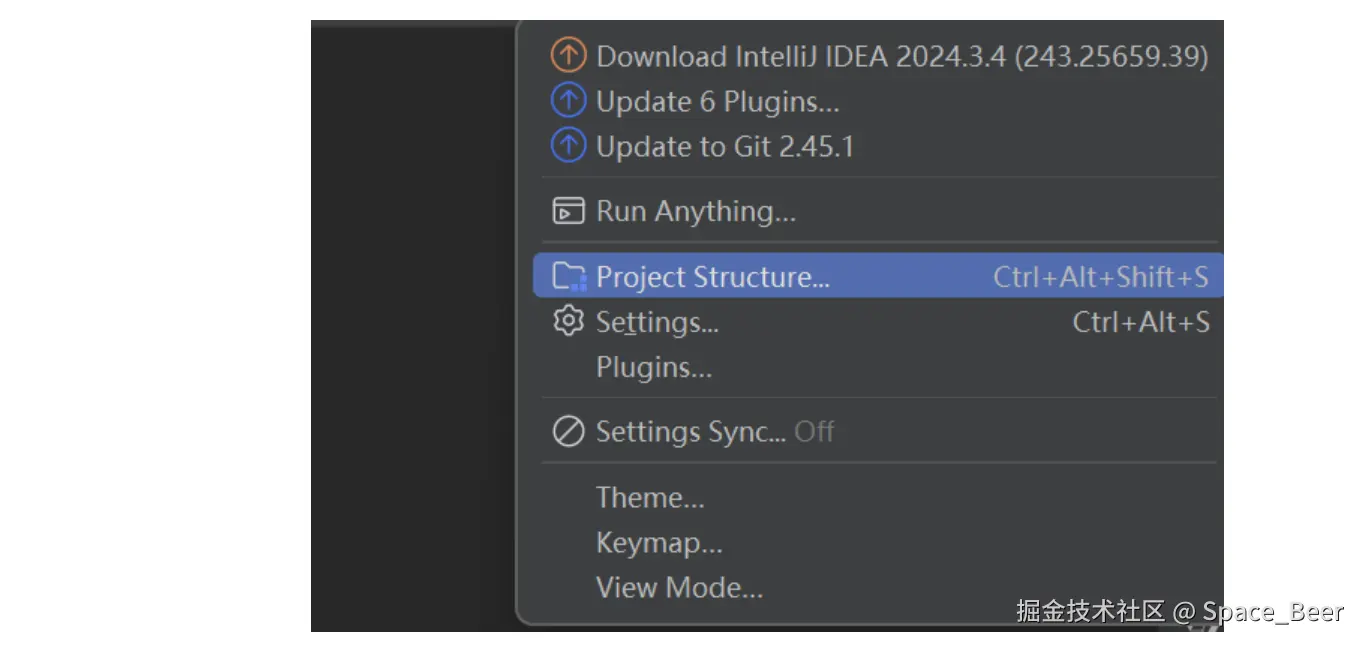This screenshot has width=1363, height=646.
Task: Click the blue arrow icon beside Update to Git
Action: (x=568, y=146)
